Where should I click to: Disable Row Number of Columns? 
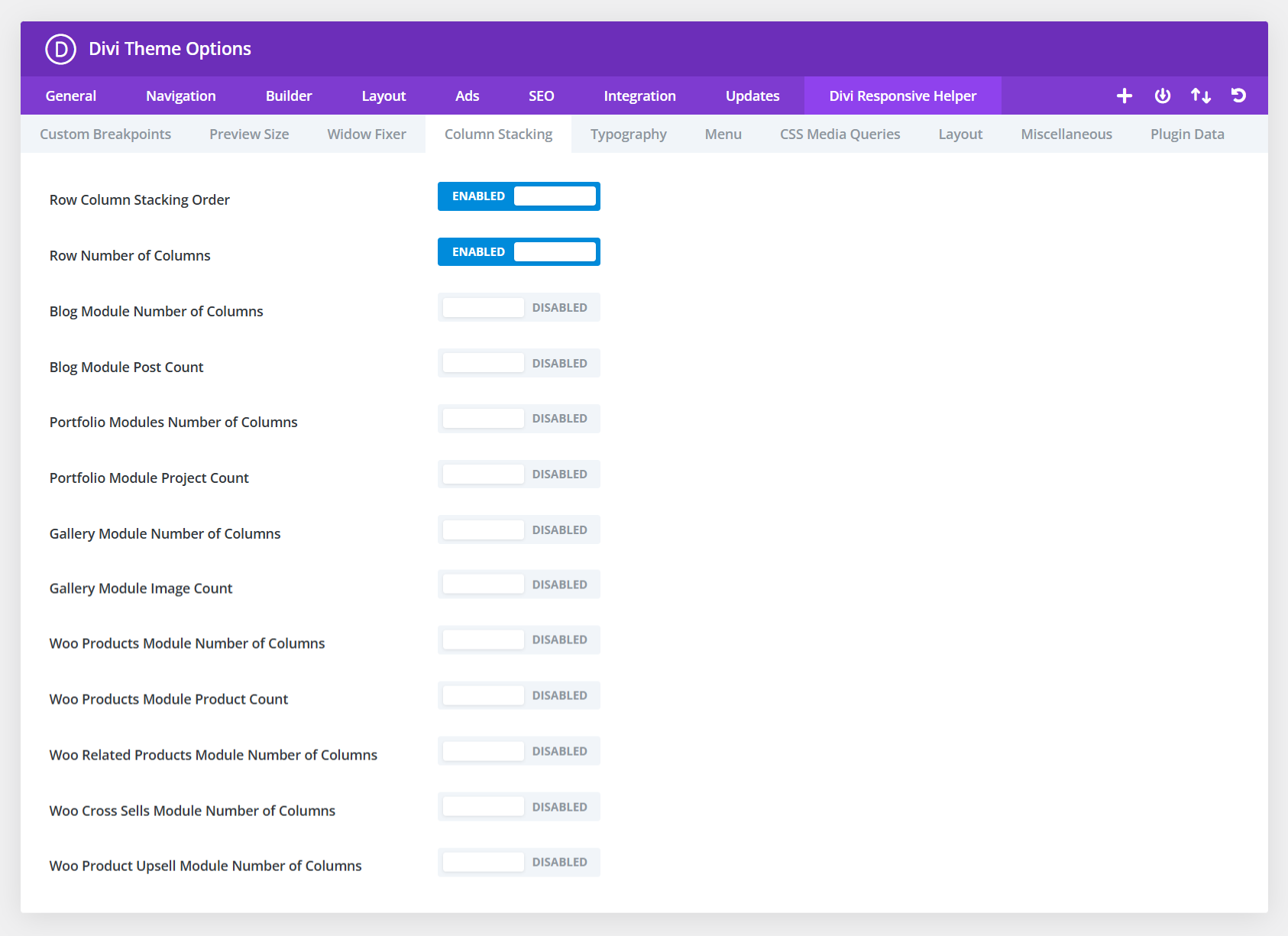coord(518,251)
